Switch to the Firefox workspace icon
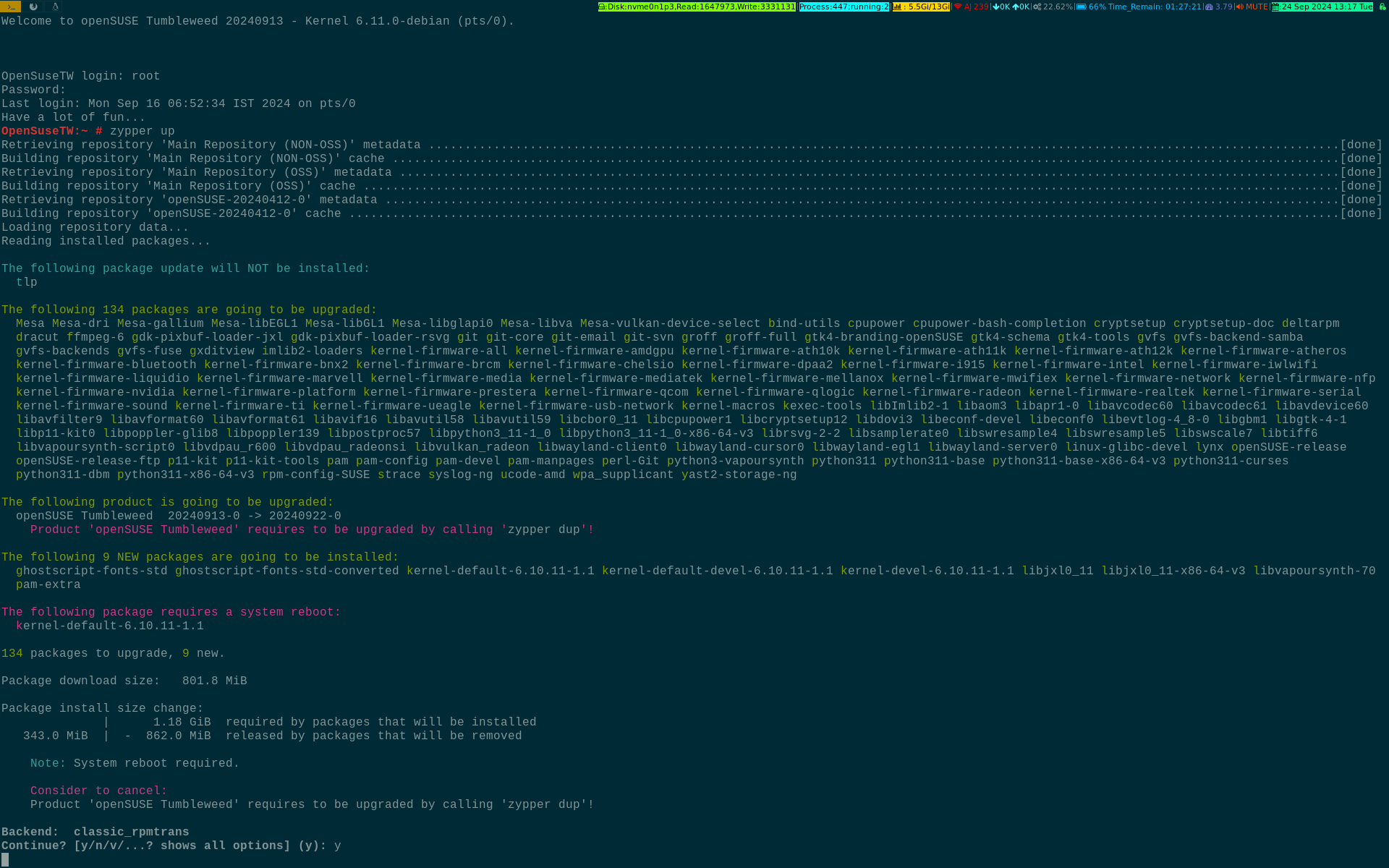 pos(33,7)
